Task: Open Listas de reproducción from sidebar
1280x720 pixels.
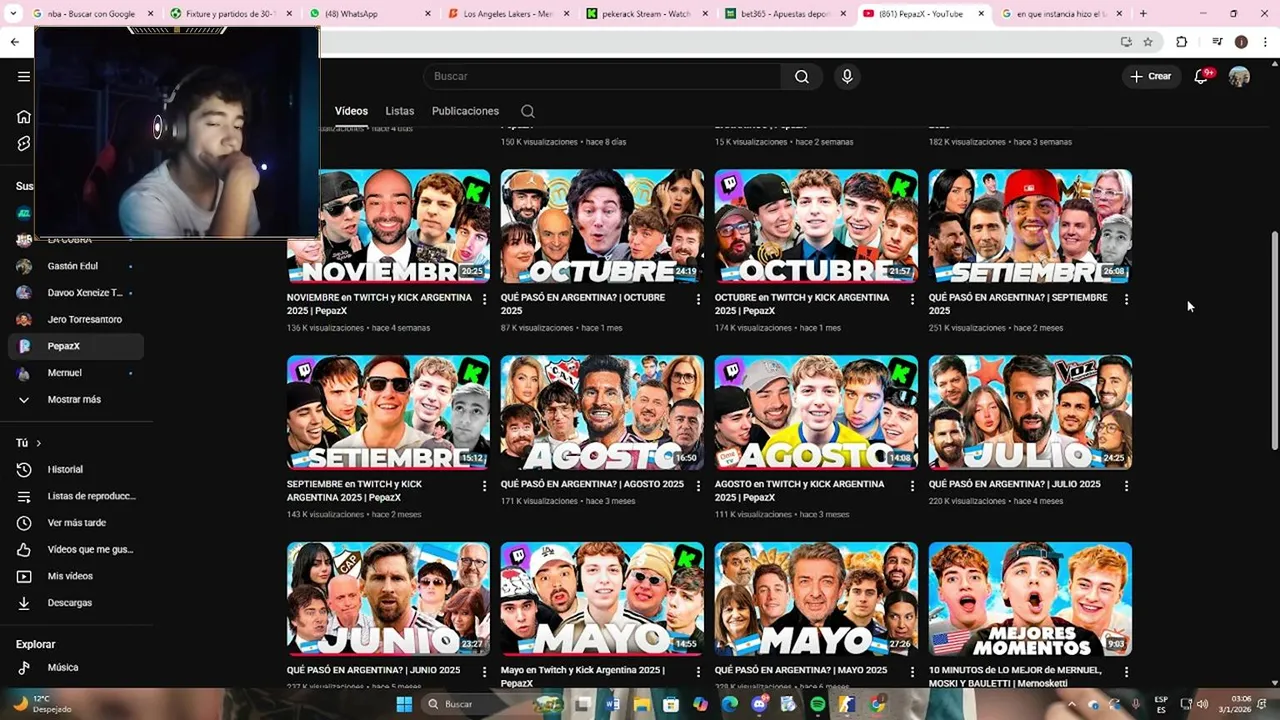Action: click(x=76, y=496)
